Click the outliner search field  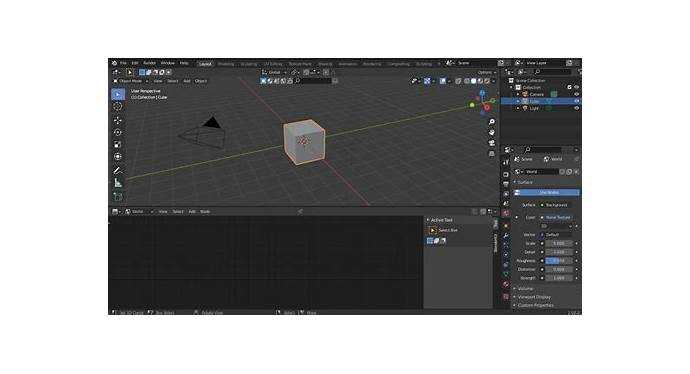coord(552,72)
